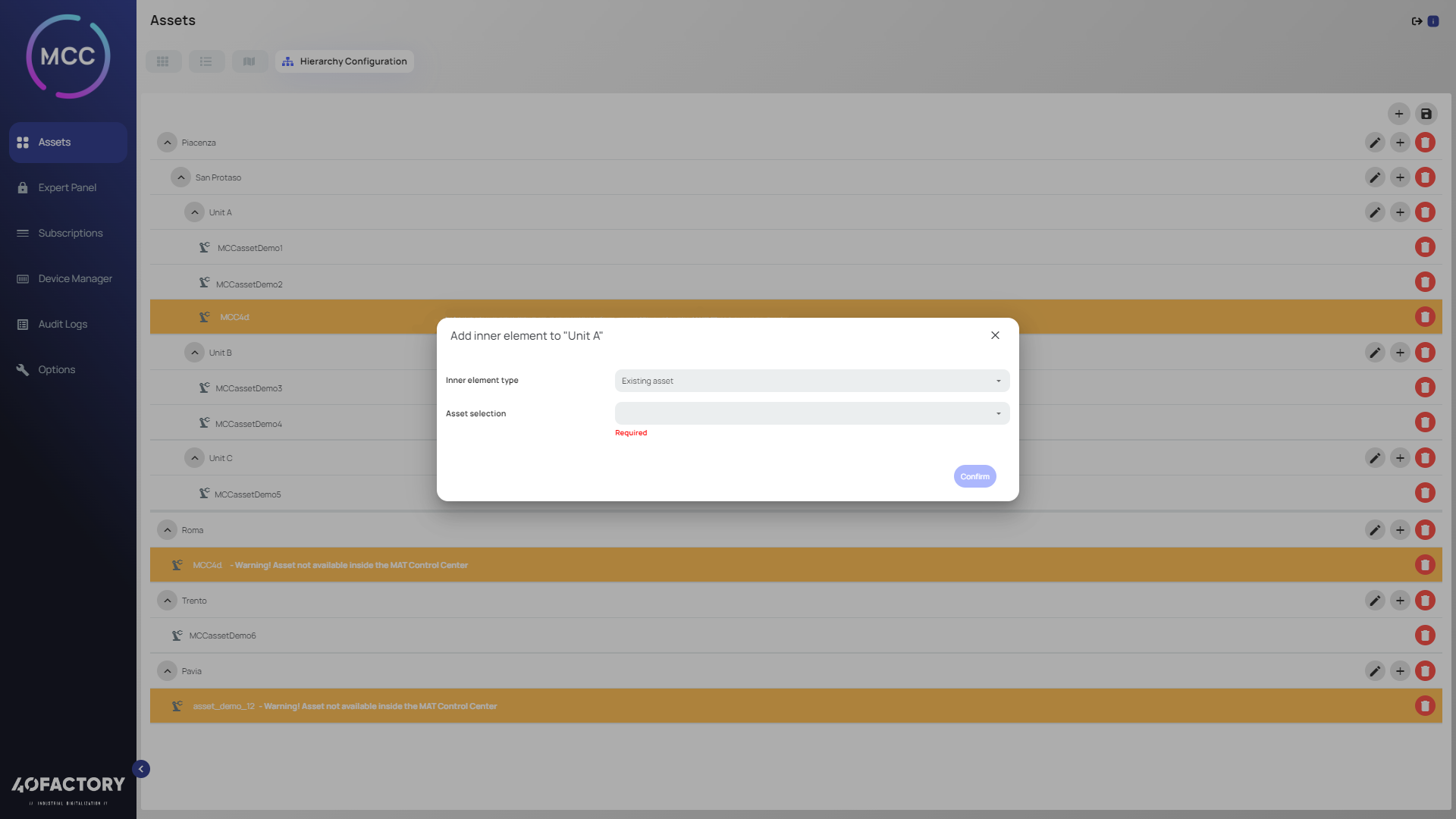Click the save hierarchy icon
1456x819 pixels.
[1426, 114]
